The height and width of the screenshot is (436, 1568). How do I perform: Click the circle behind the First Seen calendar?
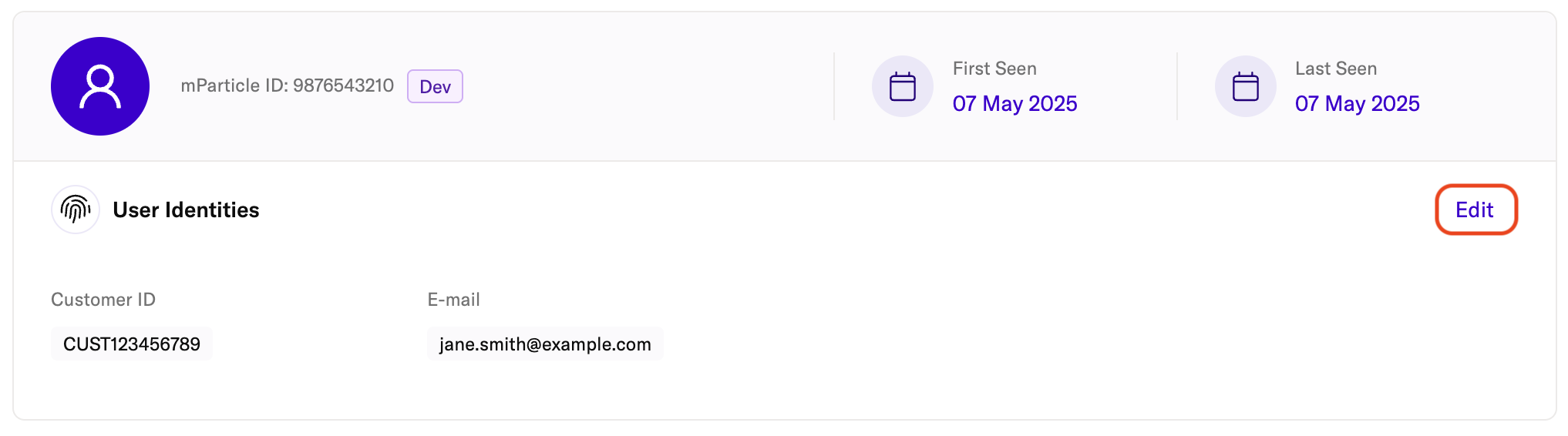903,86
